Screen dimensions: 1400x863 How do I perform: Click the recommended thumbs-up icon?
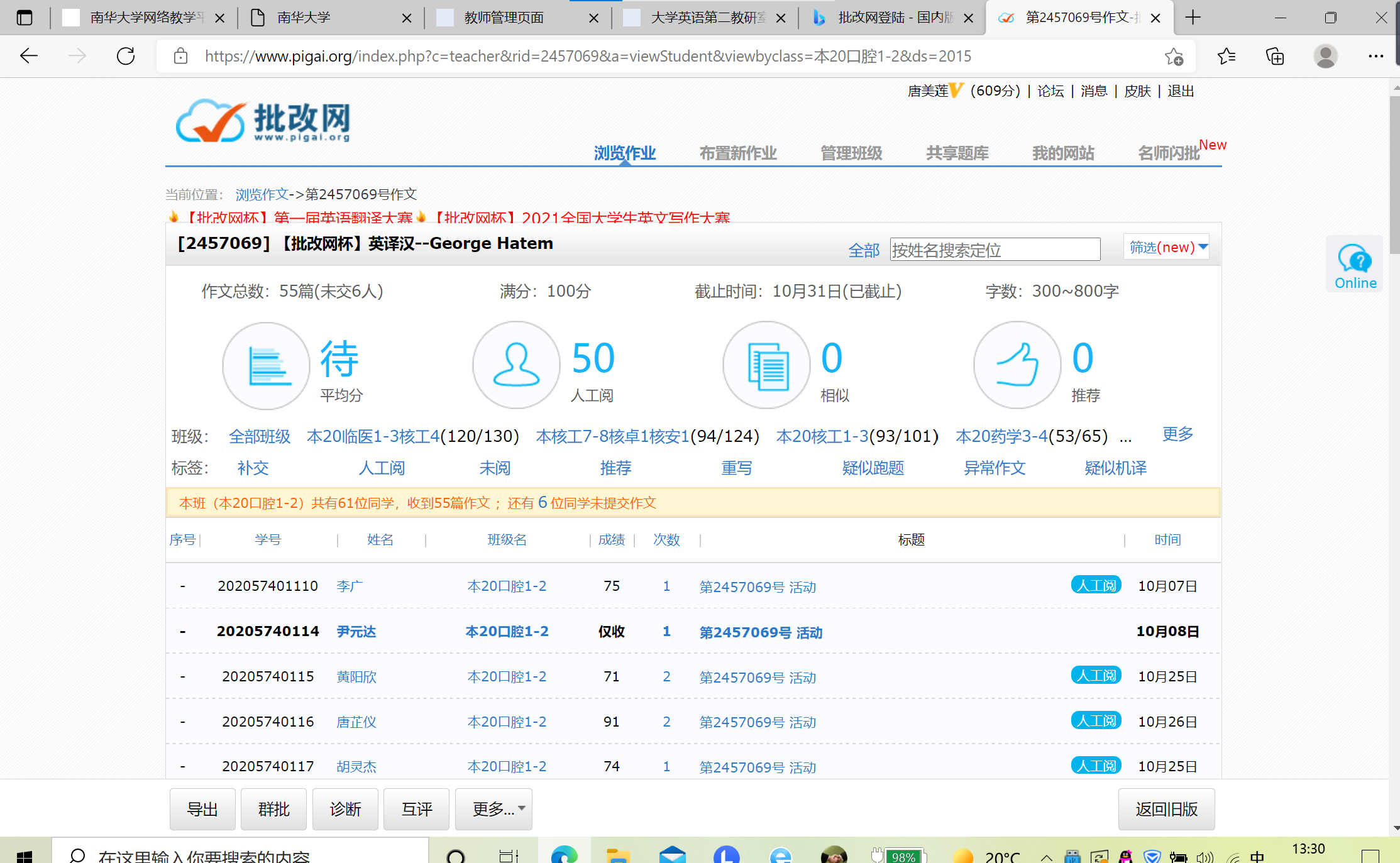coord(1017,366)
